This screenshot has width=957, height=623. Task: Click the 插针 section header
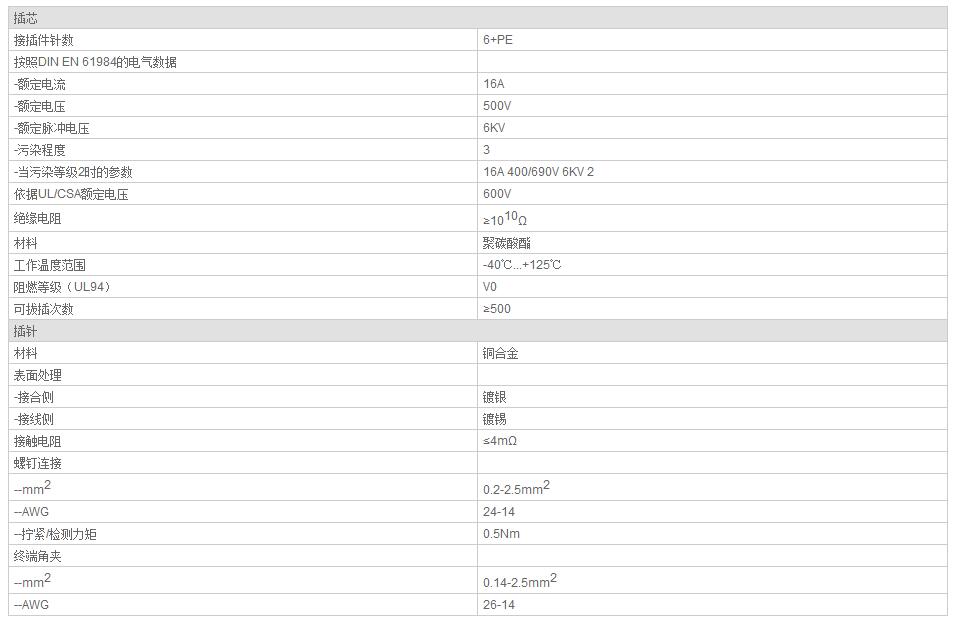(478, 331)
